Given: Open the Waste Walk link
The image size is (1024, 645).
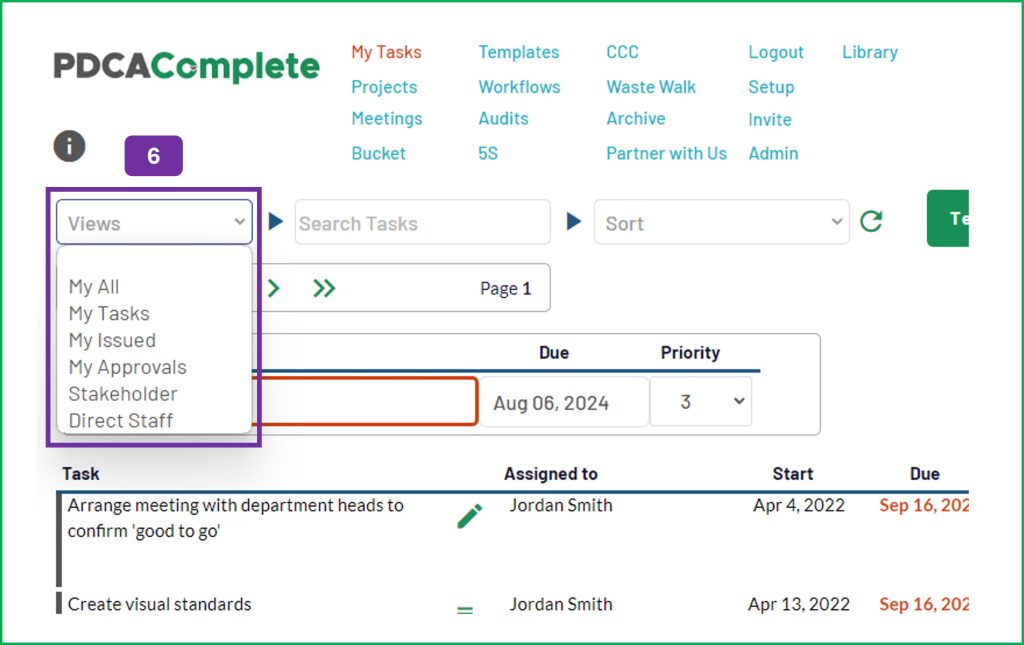Looking at the screenshot, I should [650, 87].
